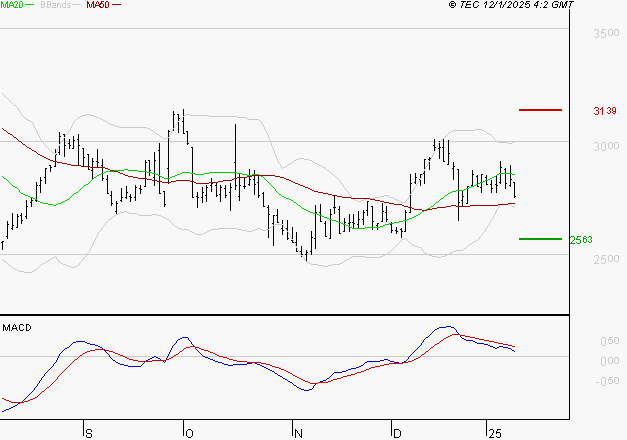The width and height of the screenshot is (627, 440).
Task: Click the MA20 legend label
Action: point(12,6)
